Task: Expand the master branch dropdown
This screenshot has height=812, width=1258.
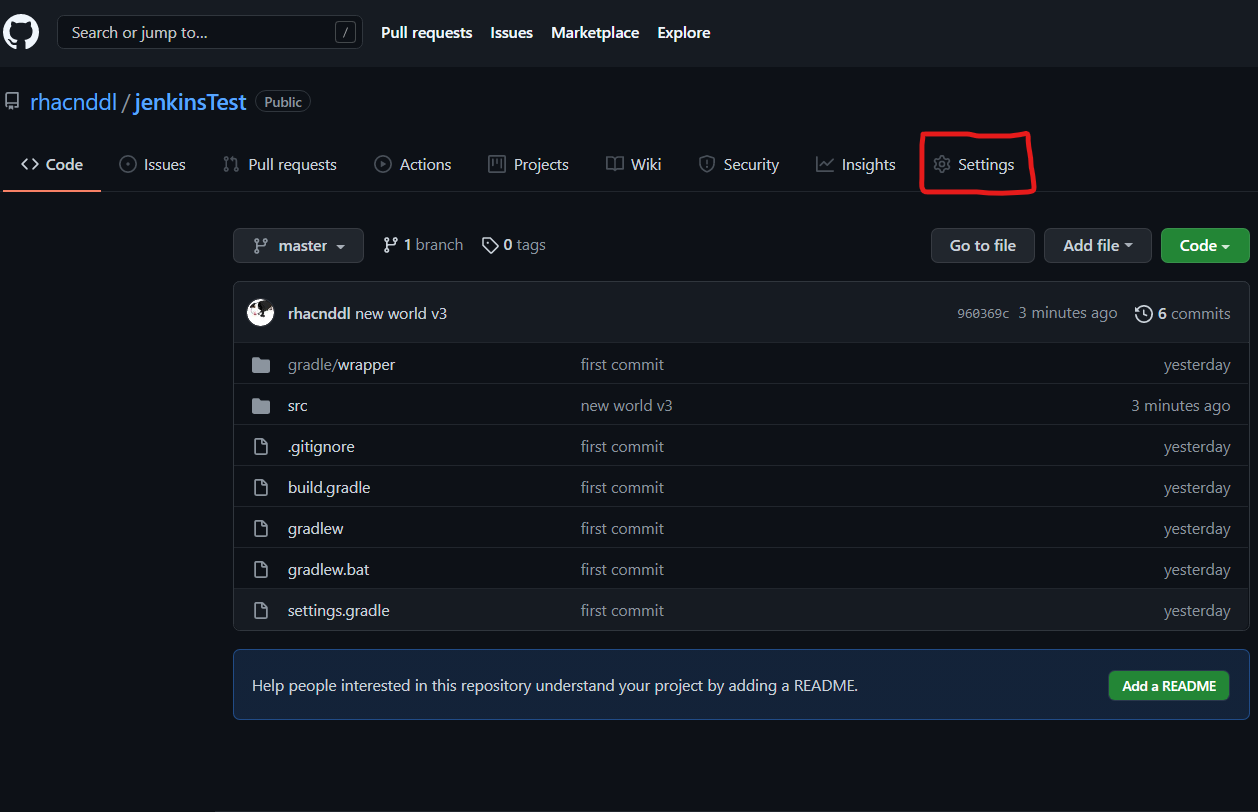Action: (298, 245)
